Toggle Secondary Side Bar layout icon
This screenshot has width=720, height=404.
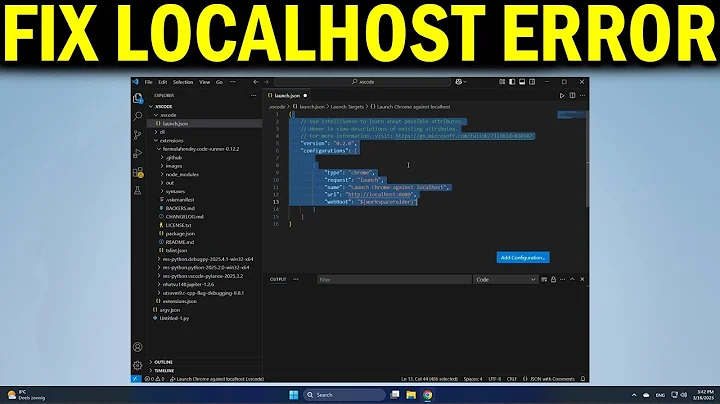pyautogui.click(x=532, y=82)
